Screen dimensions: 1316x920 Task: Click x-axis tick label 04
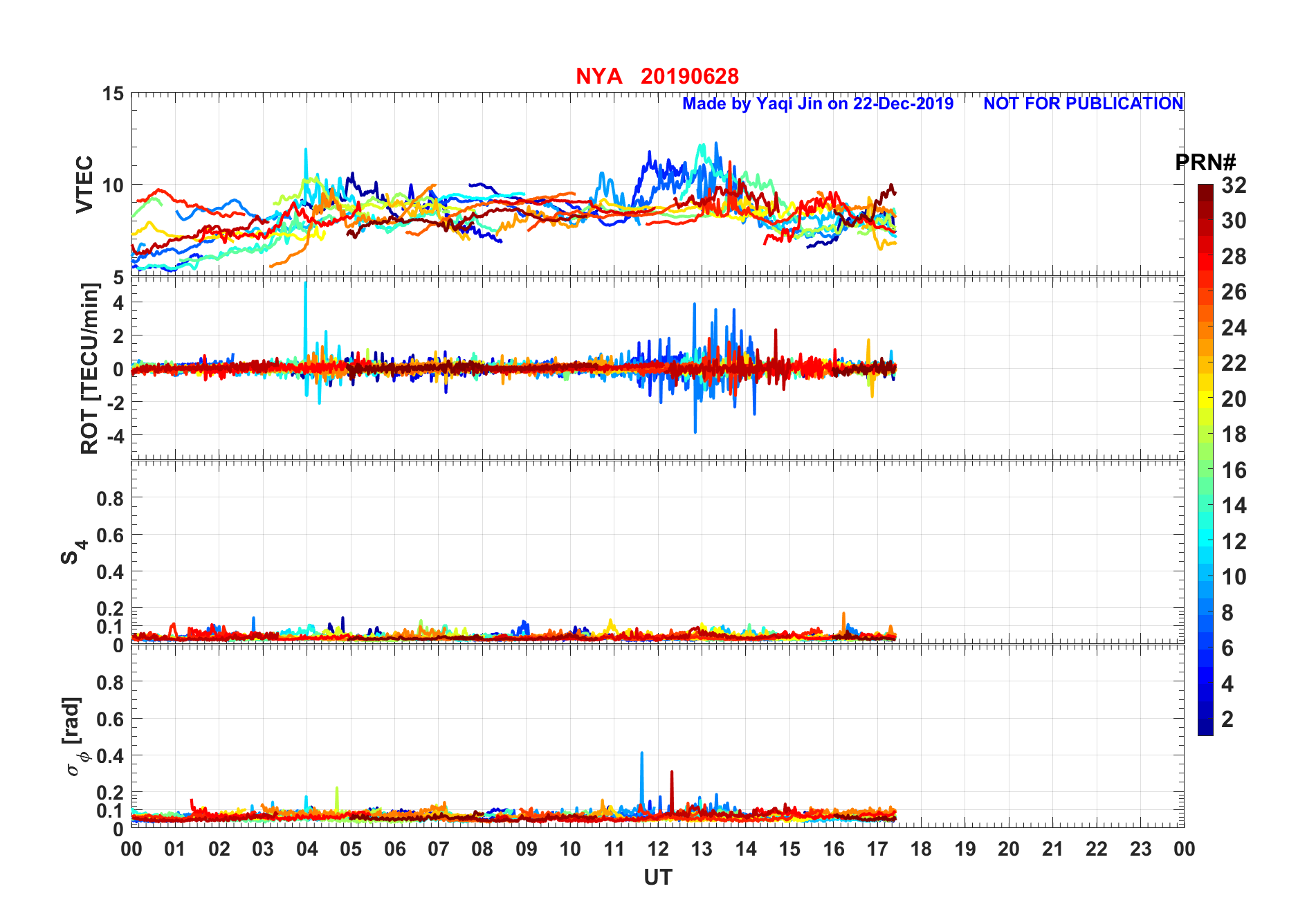click(307, 849)
